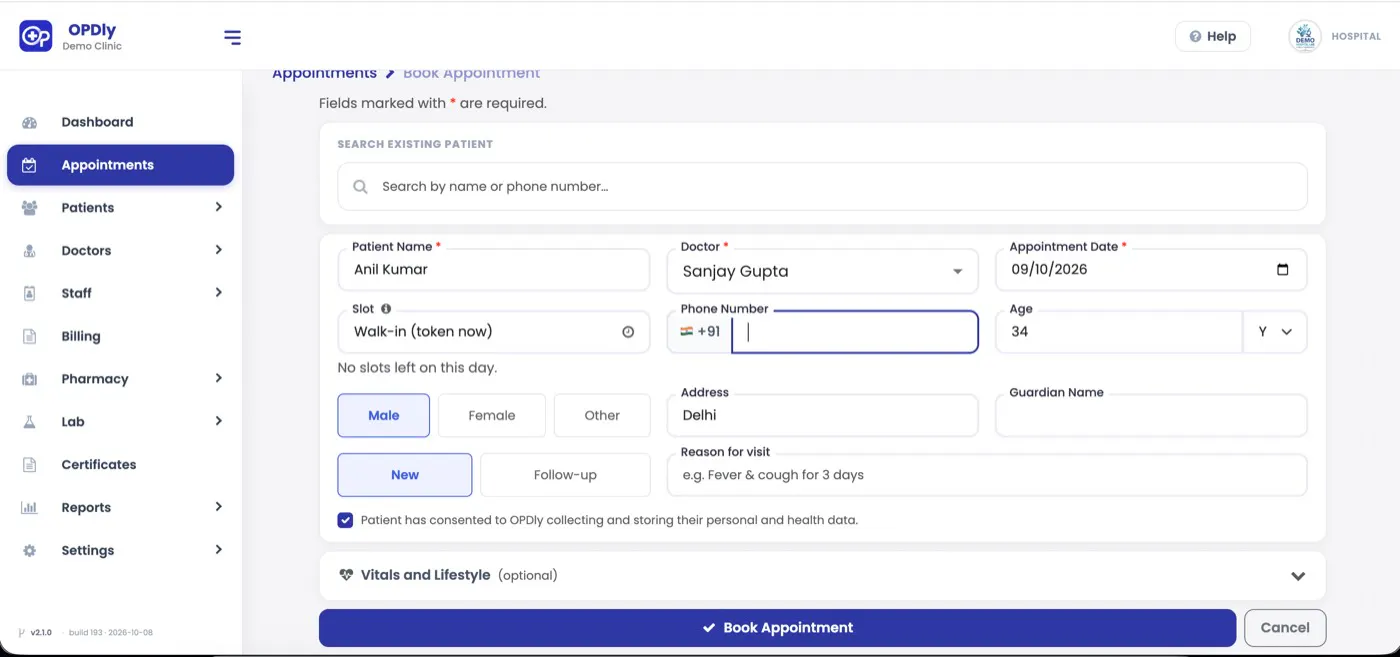Viewport: 1400px width, 657px height.
Task: Focus the existing patient search field
Action: click(x=822, y=187)
